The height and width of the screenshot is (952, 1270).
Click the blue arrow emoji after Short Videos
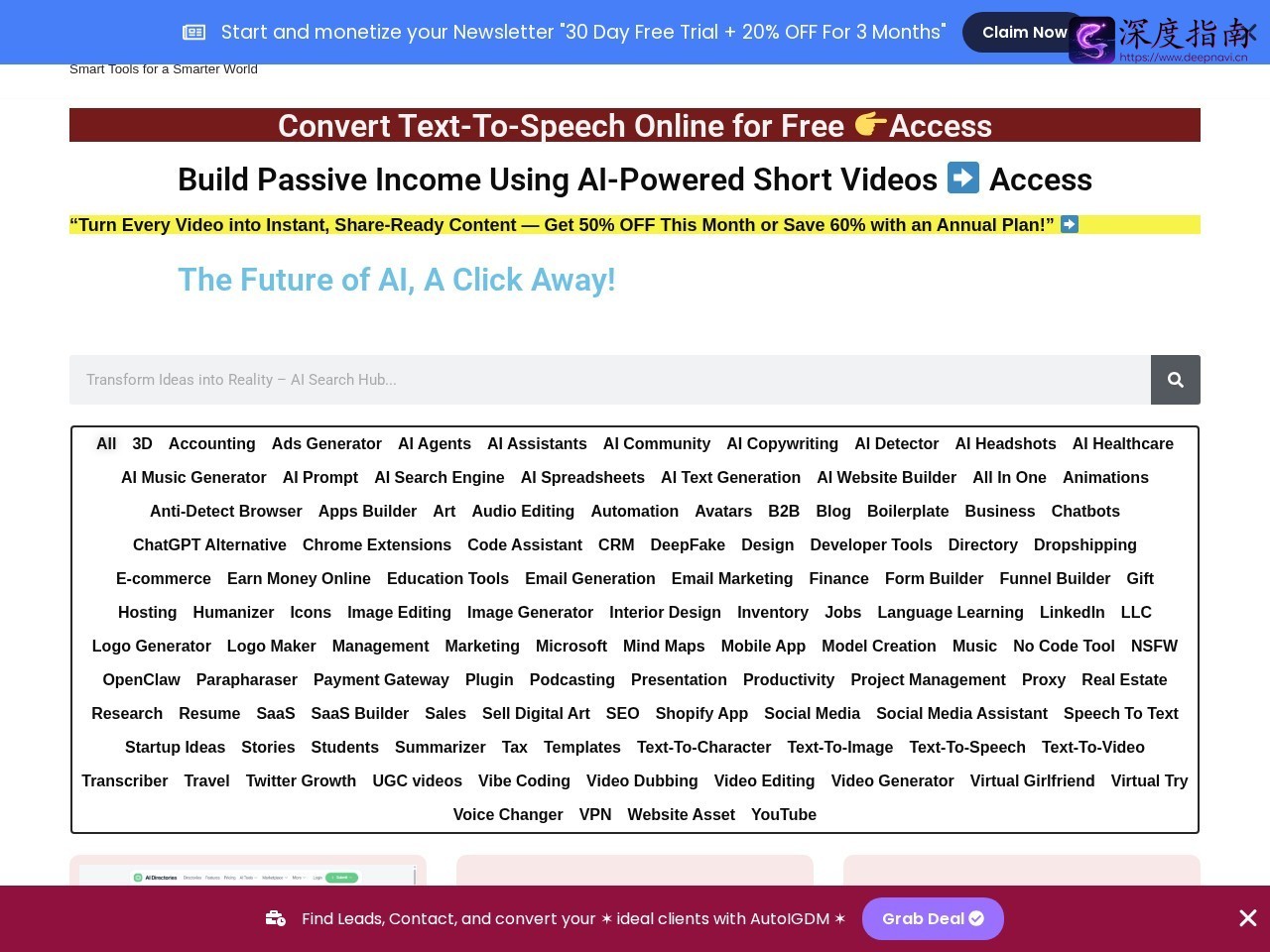pos(962,178)
